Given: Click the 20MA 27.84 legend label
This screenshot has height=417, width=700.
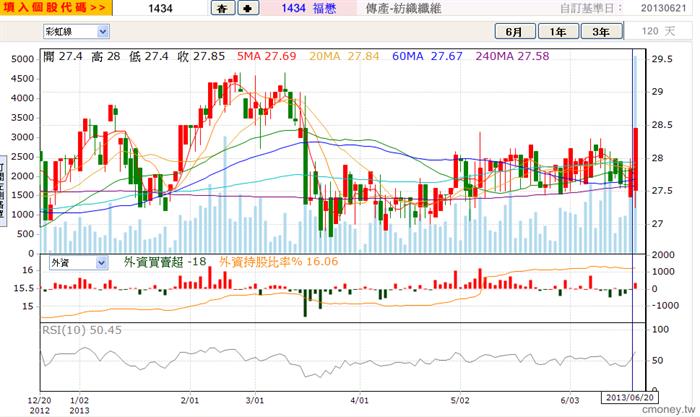Looking at the screenshot, I should coord(344,56).
